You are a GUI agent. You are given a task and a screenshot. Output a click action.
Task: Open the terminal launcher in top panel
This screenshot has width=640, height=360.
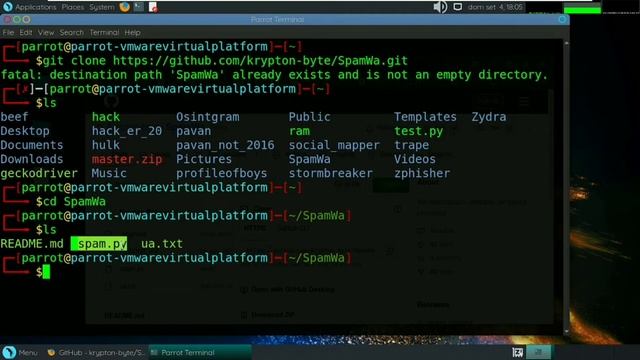click(x=139, y=7)
